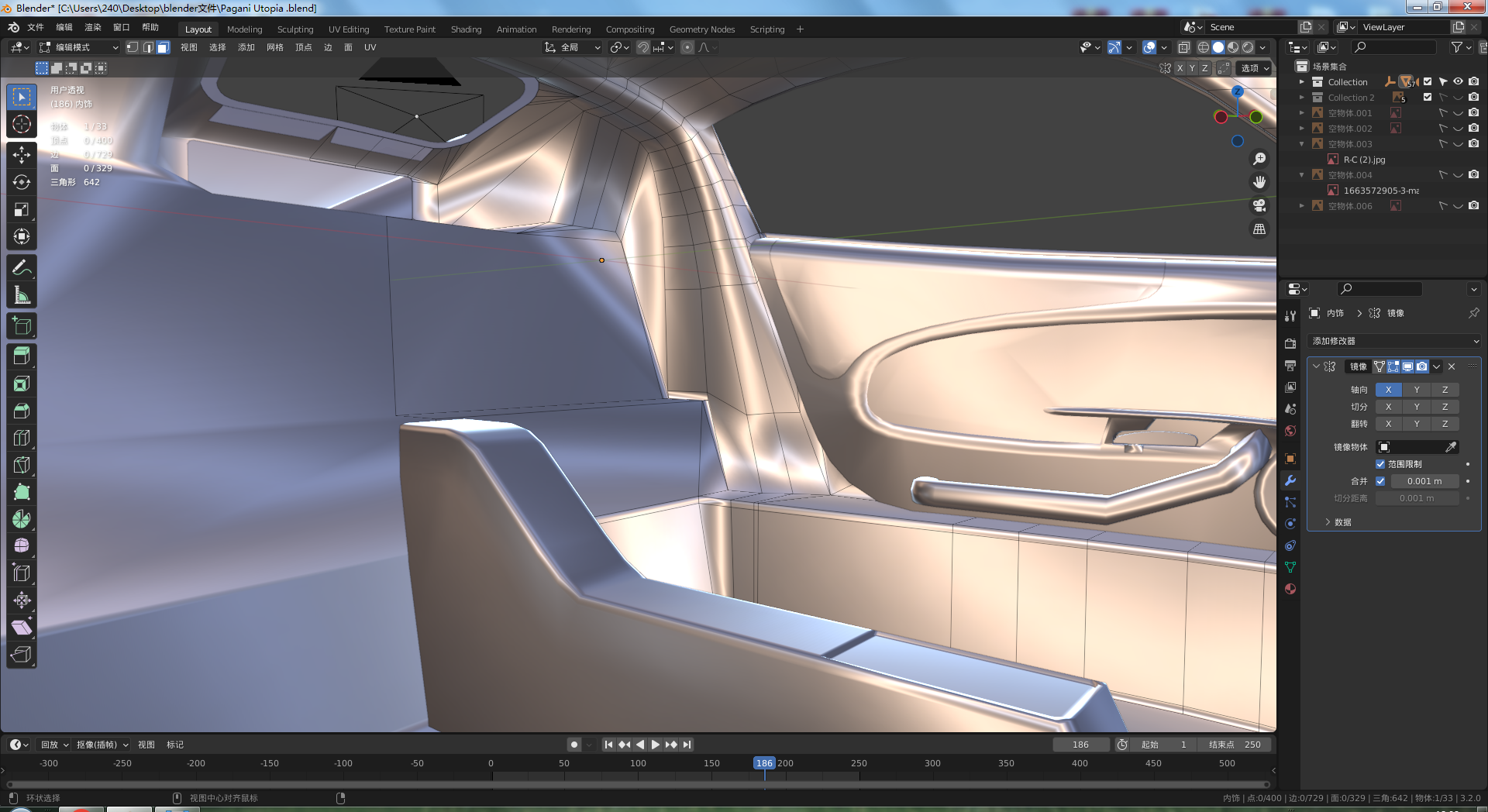Choose the Bevel tool
Screen dimensions: 1488x812
coord(22,411)
